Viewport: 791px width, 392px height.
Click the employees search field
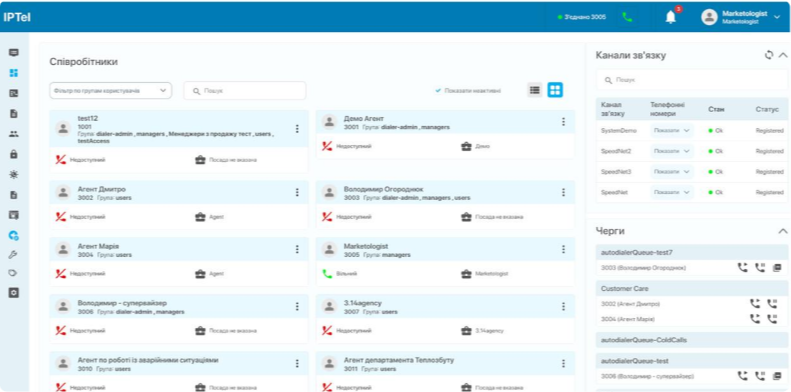(245, 91)
